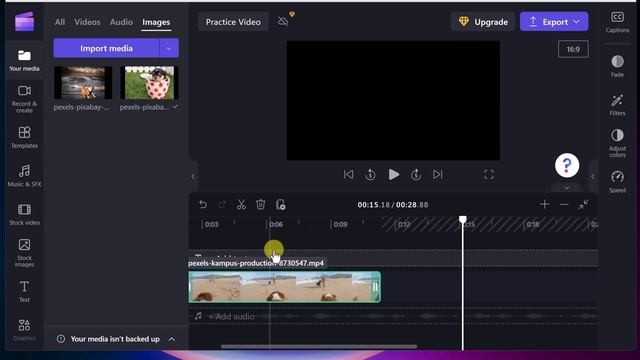Viewport: 640px width, 360px height.
Task: Click the clip's right trim handle
Action: coord(376,287)
